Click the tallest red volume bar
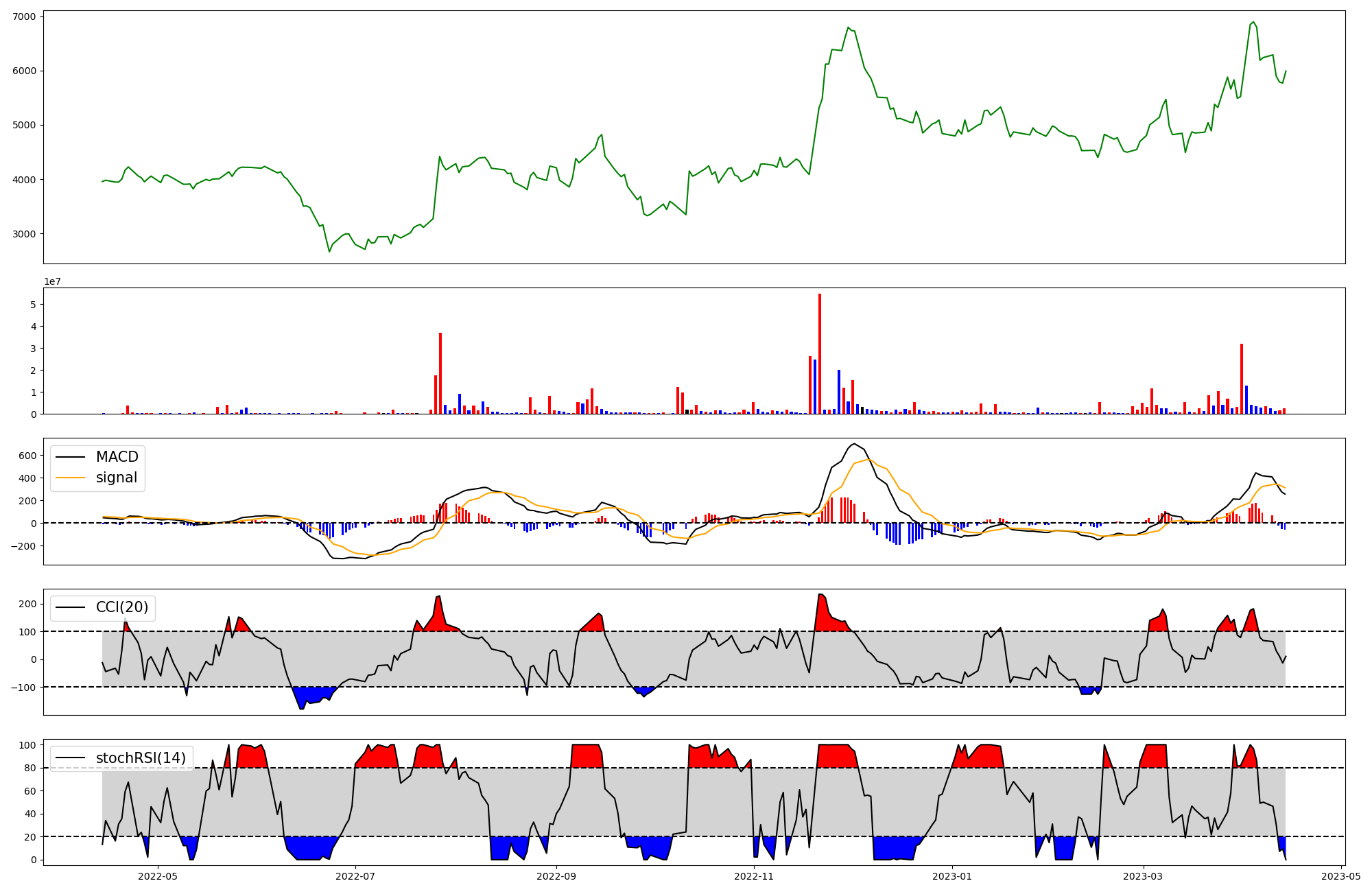 820,354
